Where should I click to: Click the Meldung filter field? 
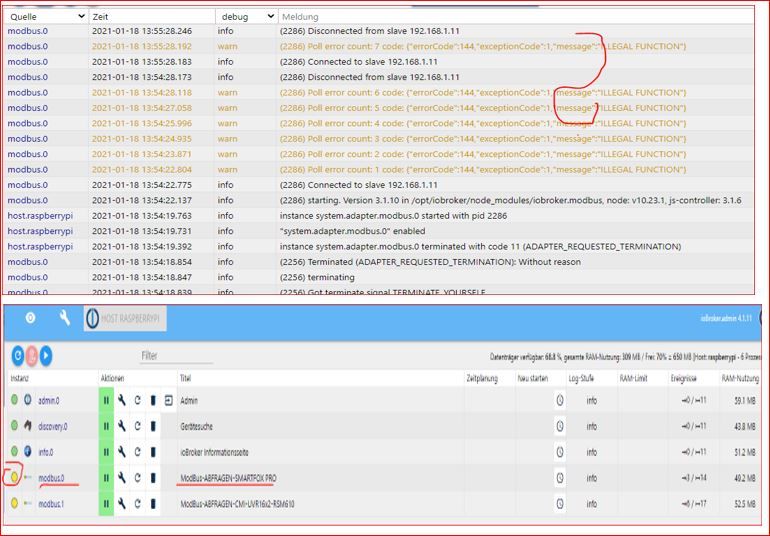(516, 17)
